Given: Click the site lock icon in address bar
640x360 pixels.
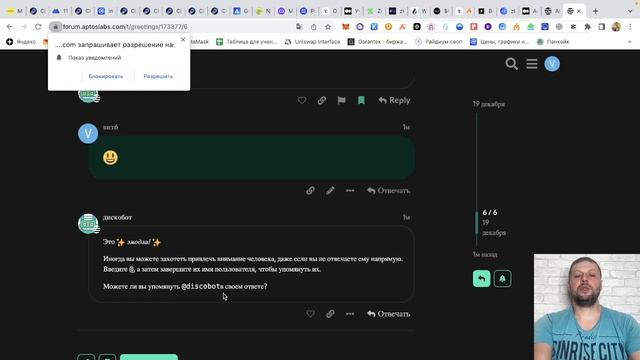Looking at the screenshot, I should pos(56,27).
